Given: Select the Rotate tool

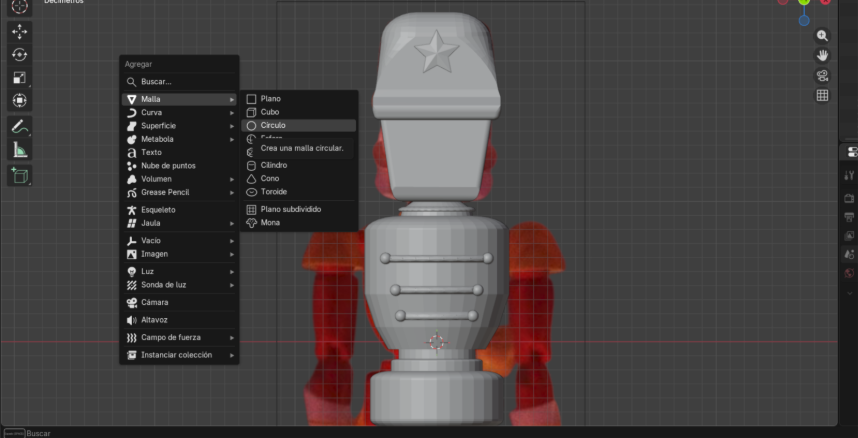Looking at the screenshot, I should click(20, 55).
